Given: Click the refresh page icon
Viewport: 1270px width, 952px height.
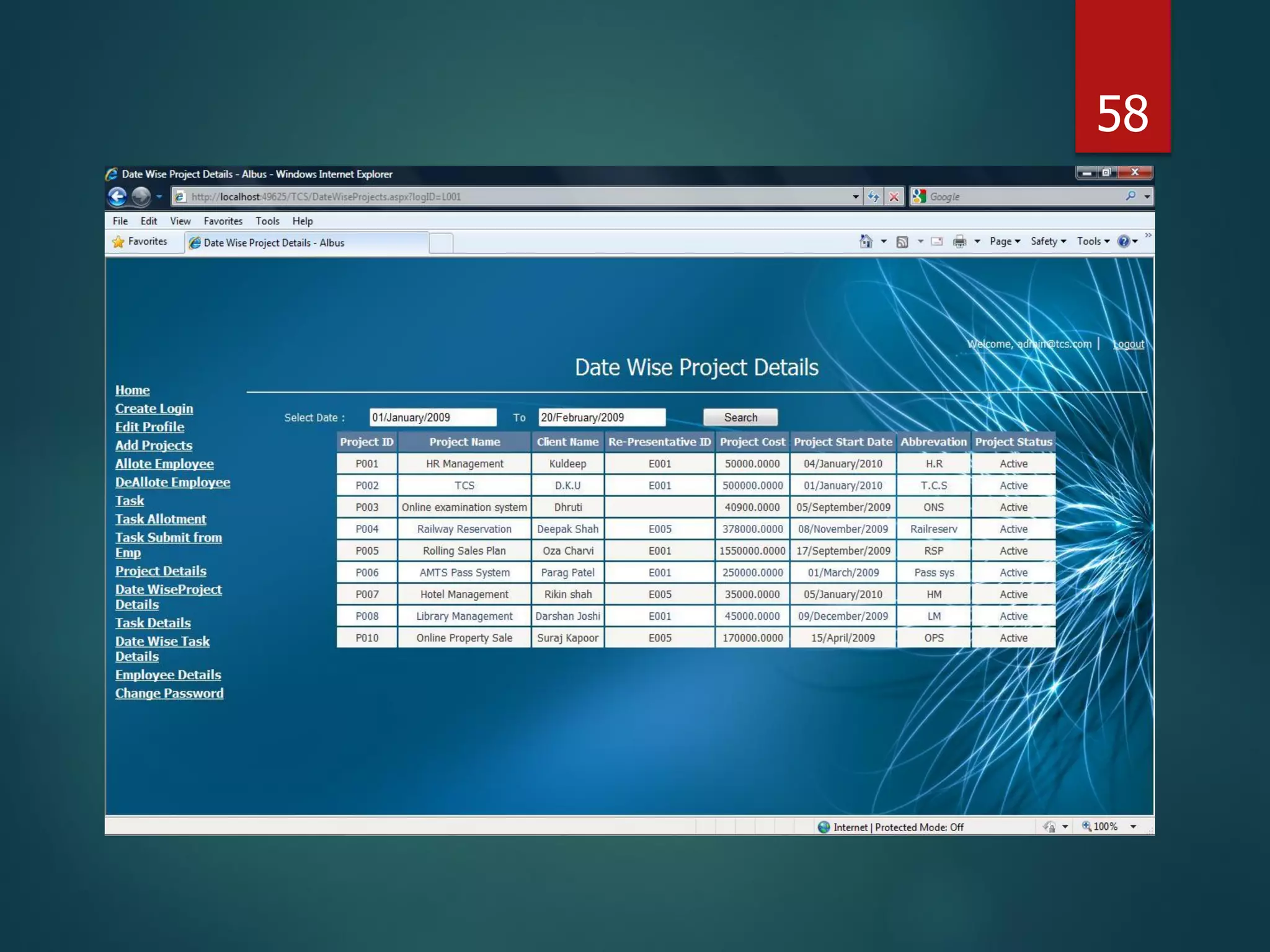Looking at the screenshot, I should coord(874,196).
